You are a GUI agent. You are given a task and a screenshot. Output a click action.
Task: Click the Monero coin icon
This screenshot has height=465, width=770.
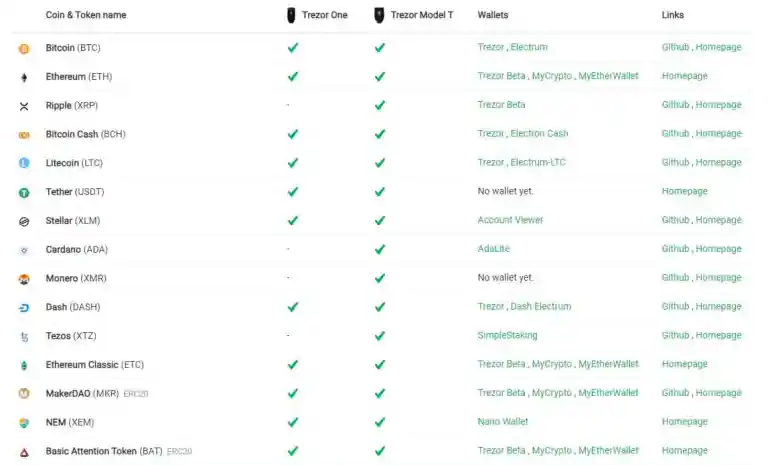[x=24, y=279]
